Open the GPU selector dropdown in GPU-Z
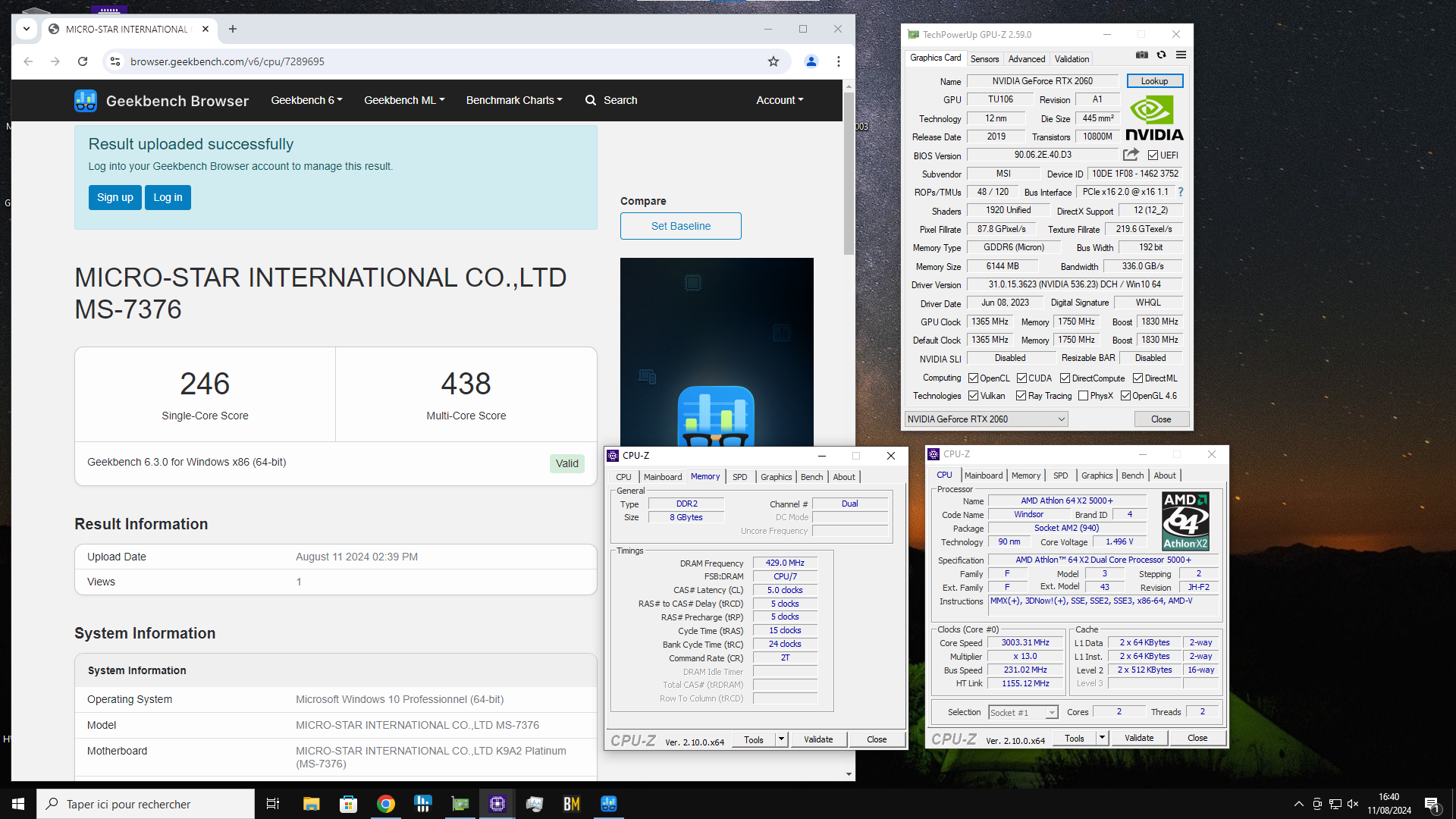This screenshot has width=1456, height=819. click(987, 419)
